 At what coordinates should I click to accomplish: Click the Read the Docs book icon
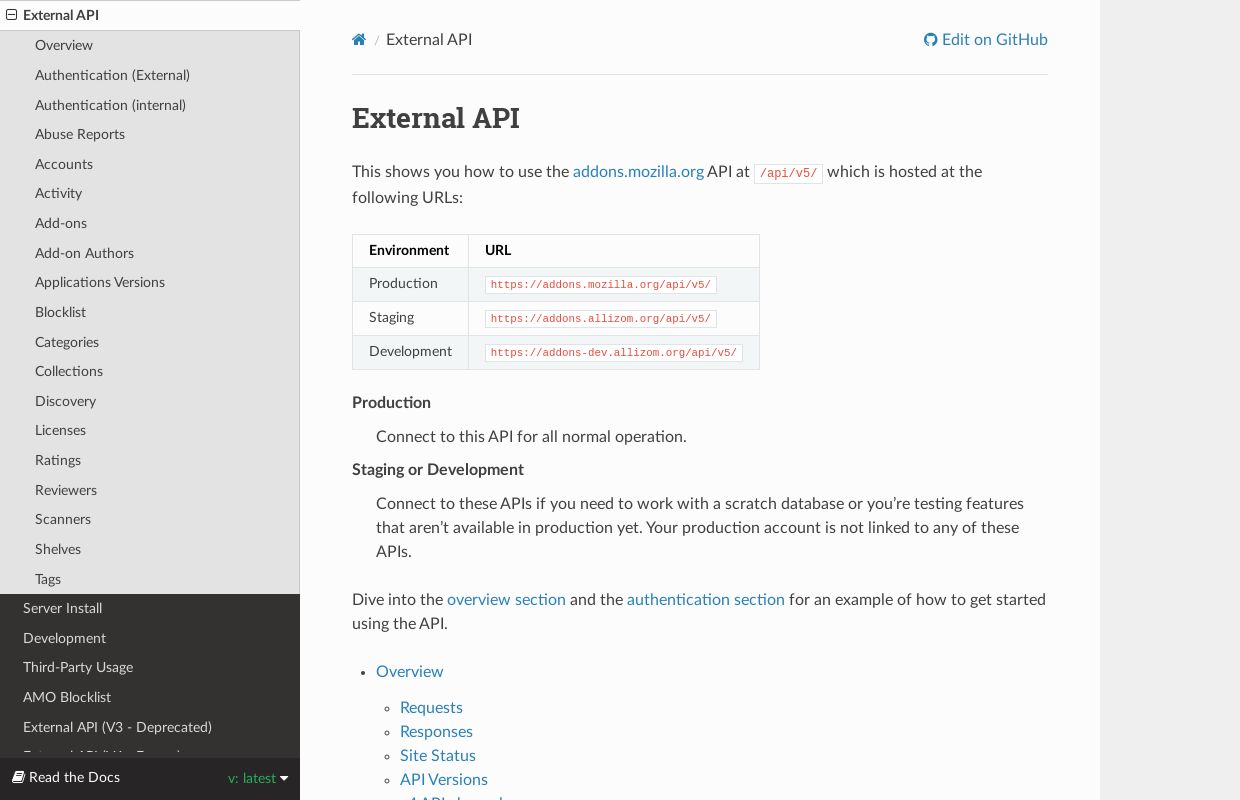18,777
